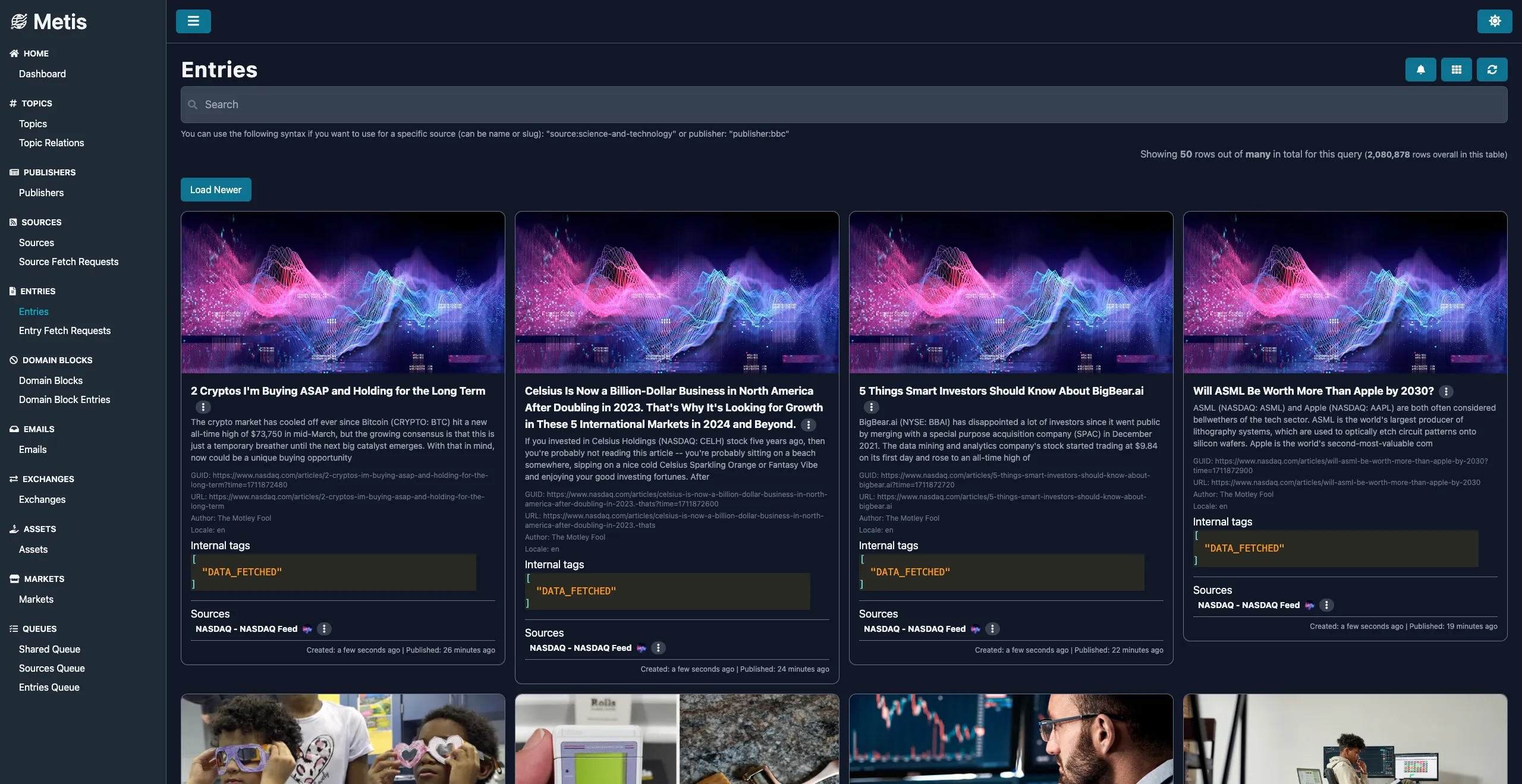Image resolution: width=1522 pixels, height=784 pixels.
Task: Open Dashboard link in sidebar
Action: click(x=42, y=74)
